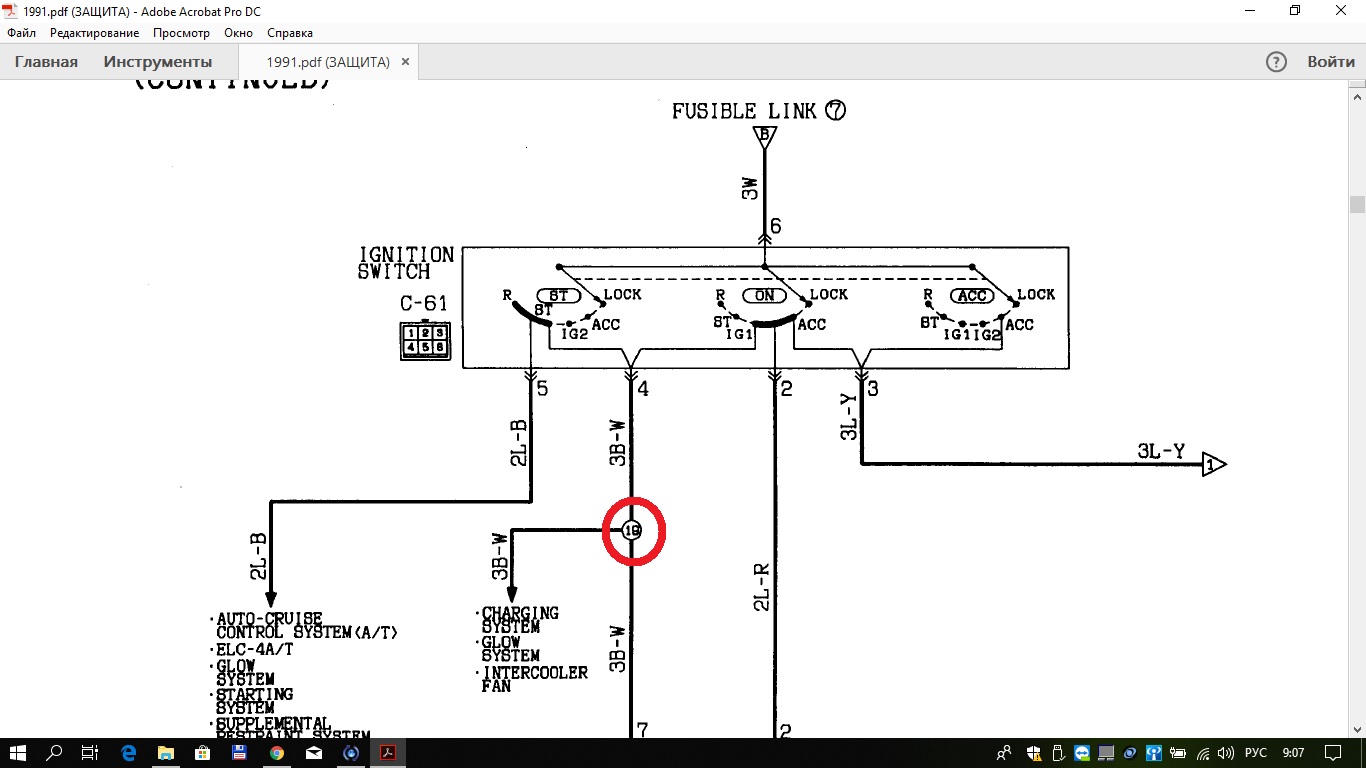Open the blue circular app on taskbar
Viewport: 1366px width, 768px height.
point(351,753)
